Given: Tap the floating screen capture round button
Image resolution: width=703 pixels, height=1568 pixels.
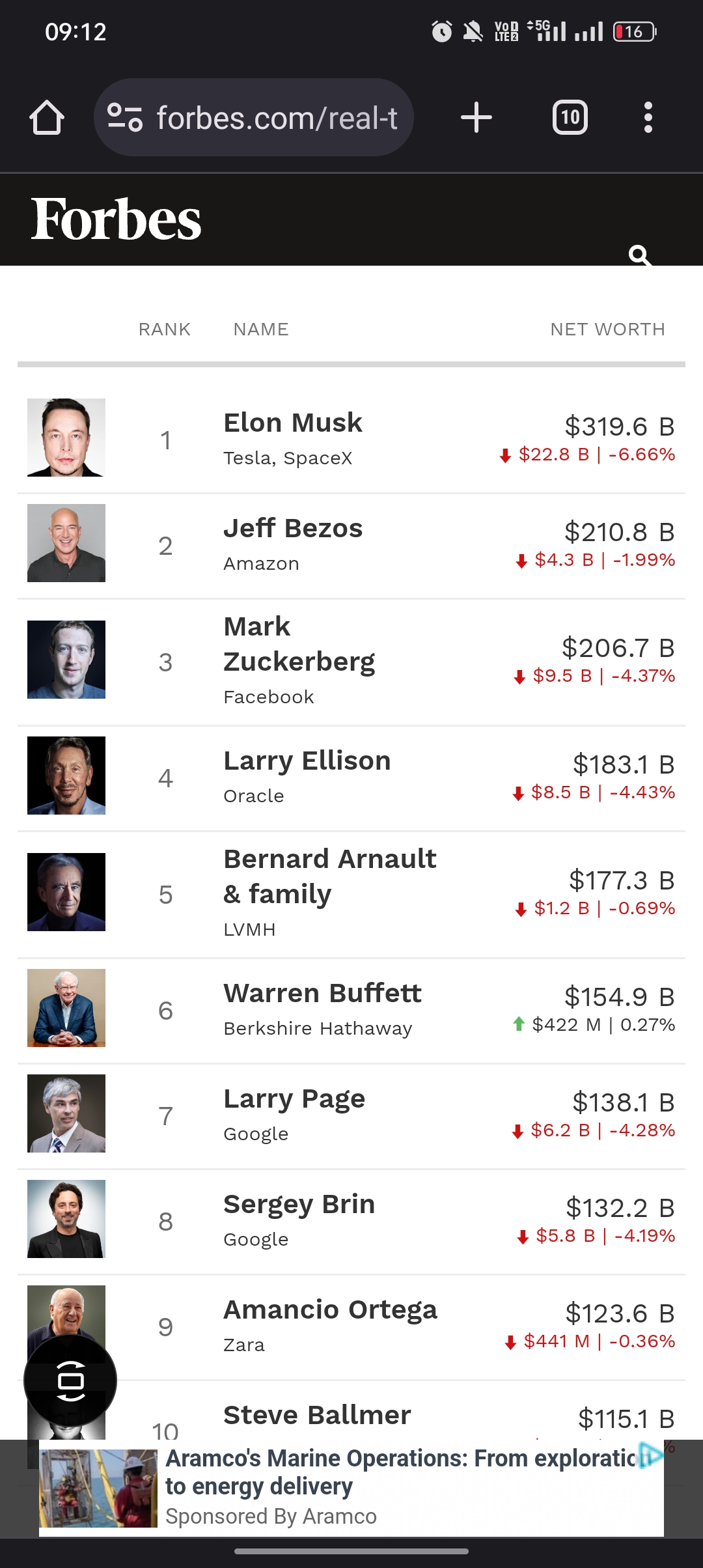Looking at the screenshot, I should coord(70,1380).
